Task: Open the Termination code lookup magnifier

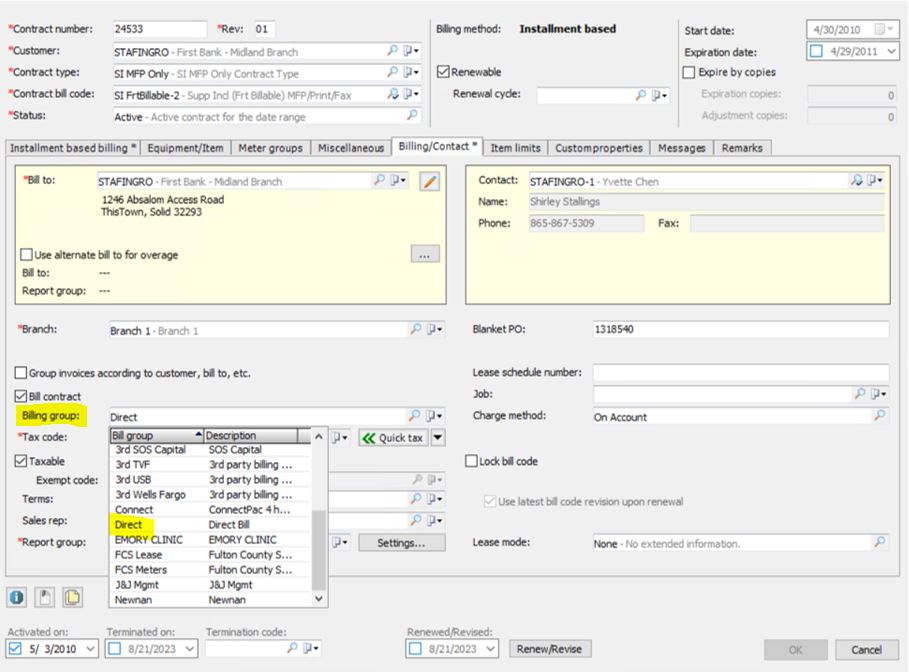Action: (292, 648)
